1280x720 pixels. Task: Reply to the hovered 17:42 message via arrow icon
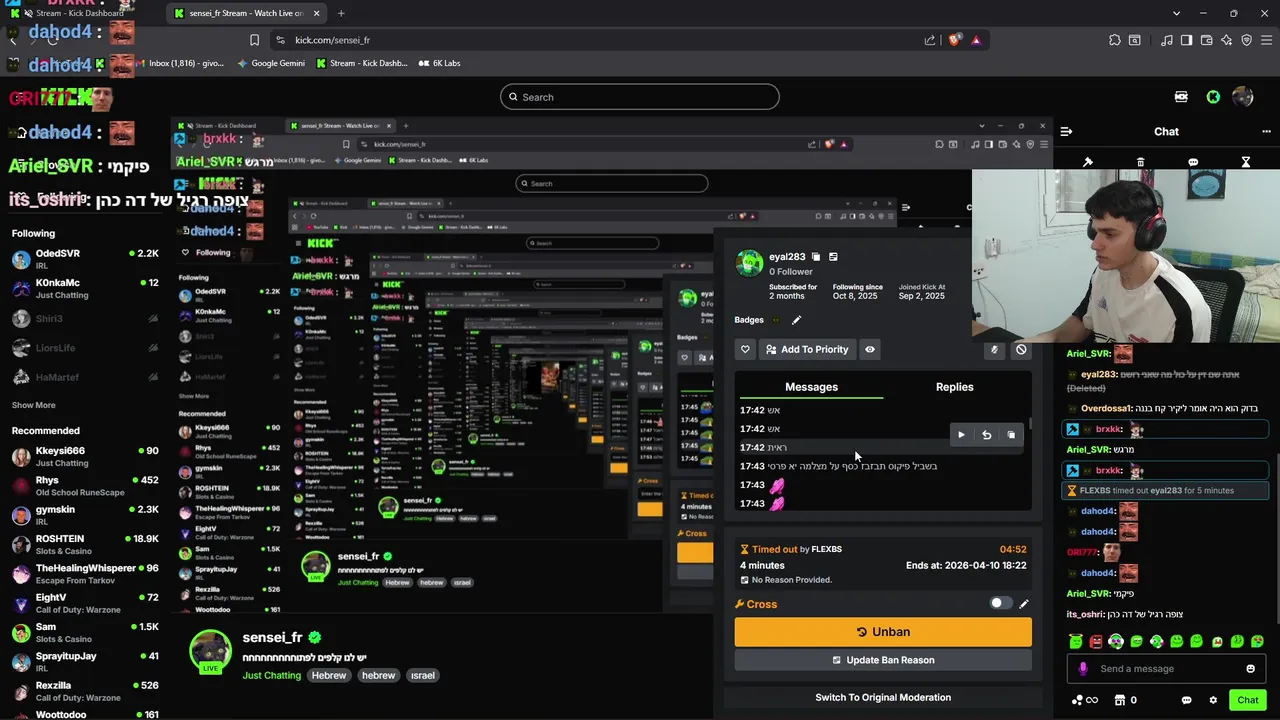click(986, 435)
